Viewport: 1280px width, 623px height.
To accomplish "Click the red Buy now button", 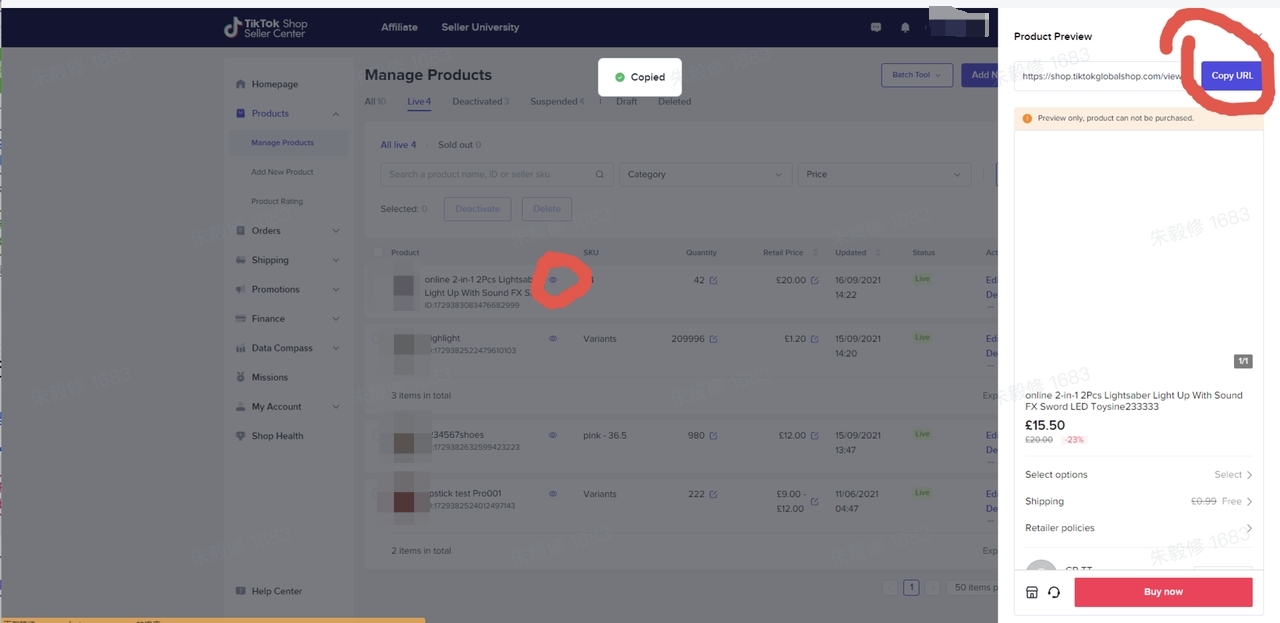I will tap(1163, 592).
